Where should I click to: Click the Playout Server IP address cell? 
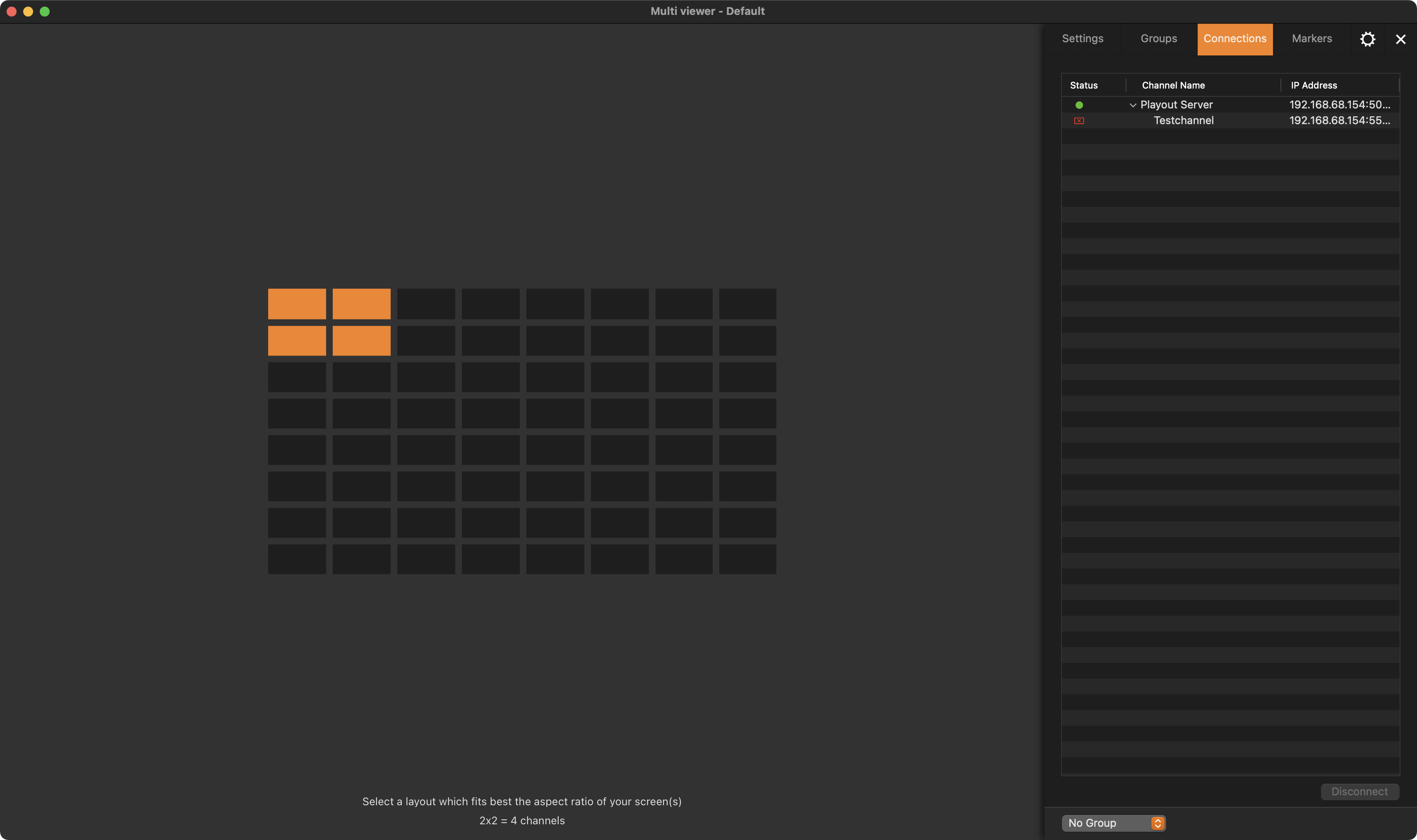[x=1340, y=105]
